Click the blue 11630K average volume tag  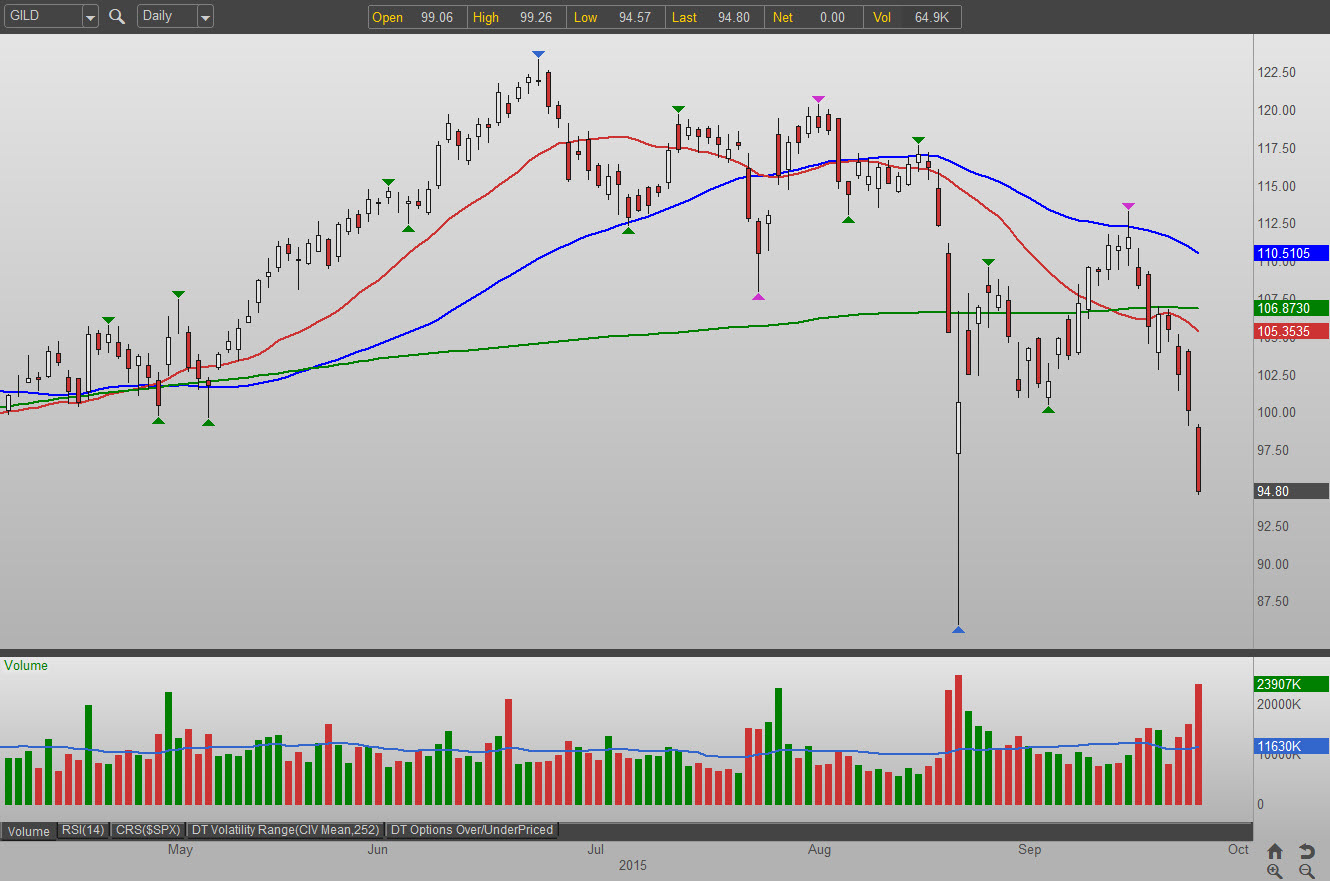tap(1292, 746)
